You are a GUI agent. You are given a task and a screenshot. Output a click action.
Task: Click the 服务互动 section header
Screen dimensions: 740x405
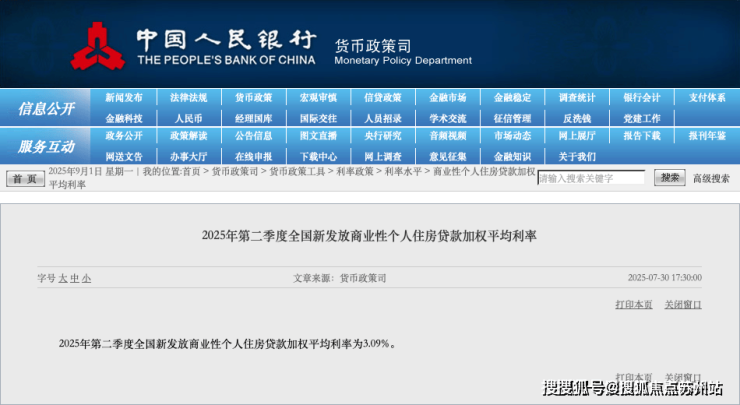point(46,146)
